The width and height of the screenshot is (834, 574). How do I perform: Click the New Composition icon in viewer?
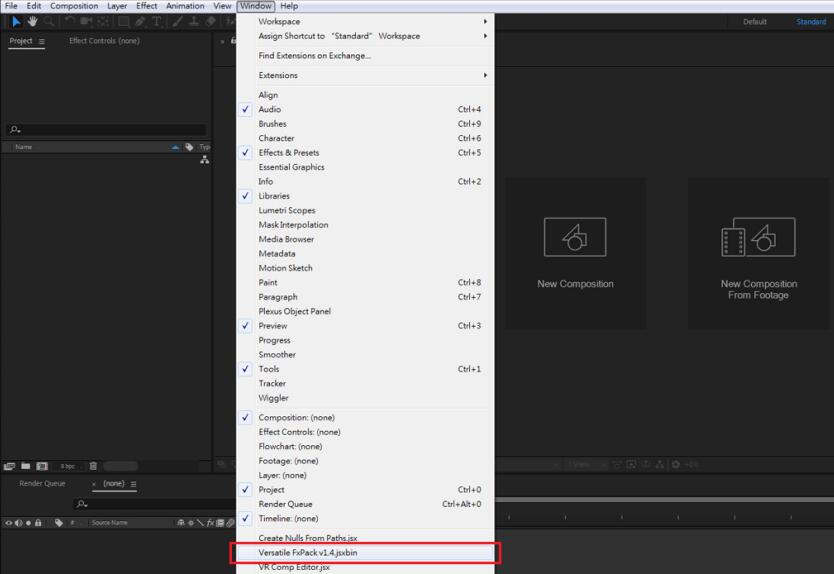[x=574, y=238]
